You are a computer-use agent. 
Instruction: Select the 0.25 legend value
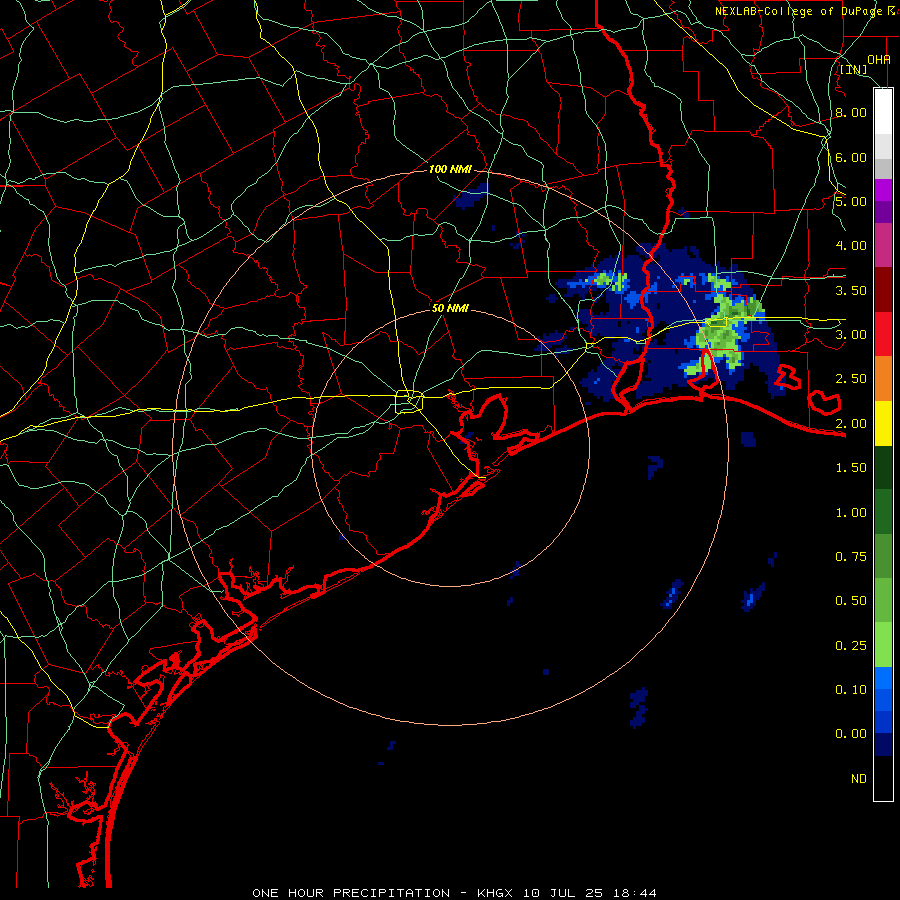[851, 646]
